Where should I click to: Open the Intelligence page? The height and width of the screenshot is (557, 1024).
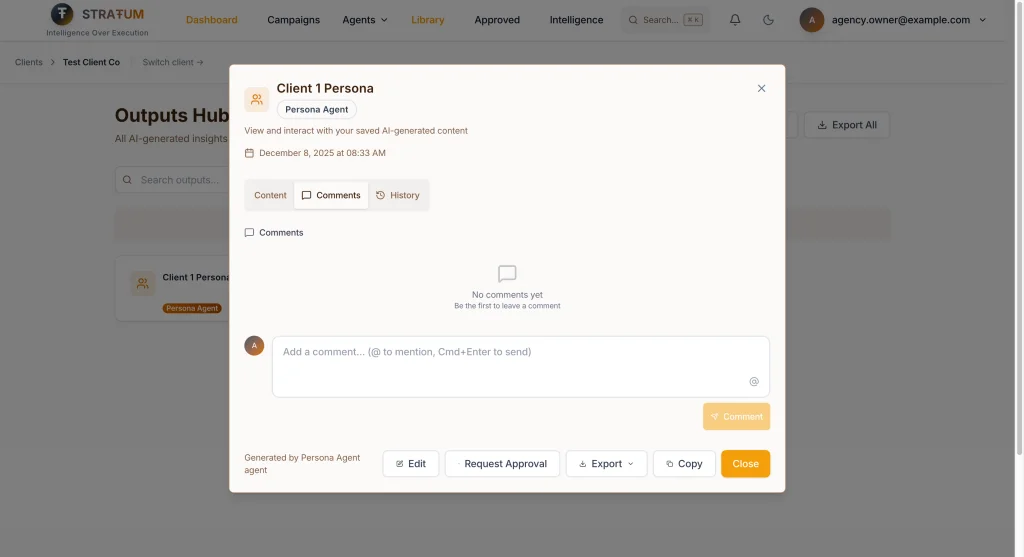pyautogui.click(x=576, y=20)
